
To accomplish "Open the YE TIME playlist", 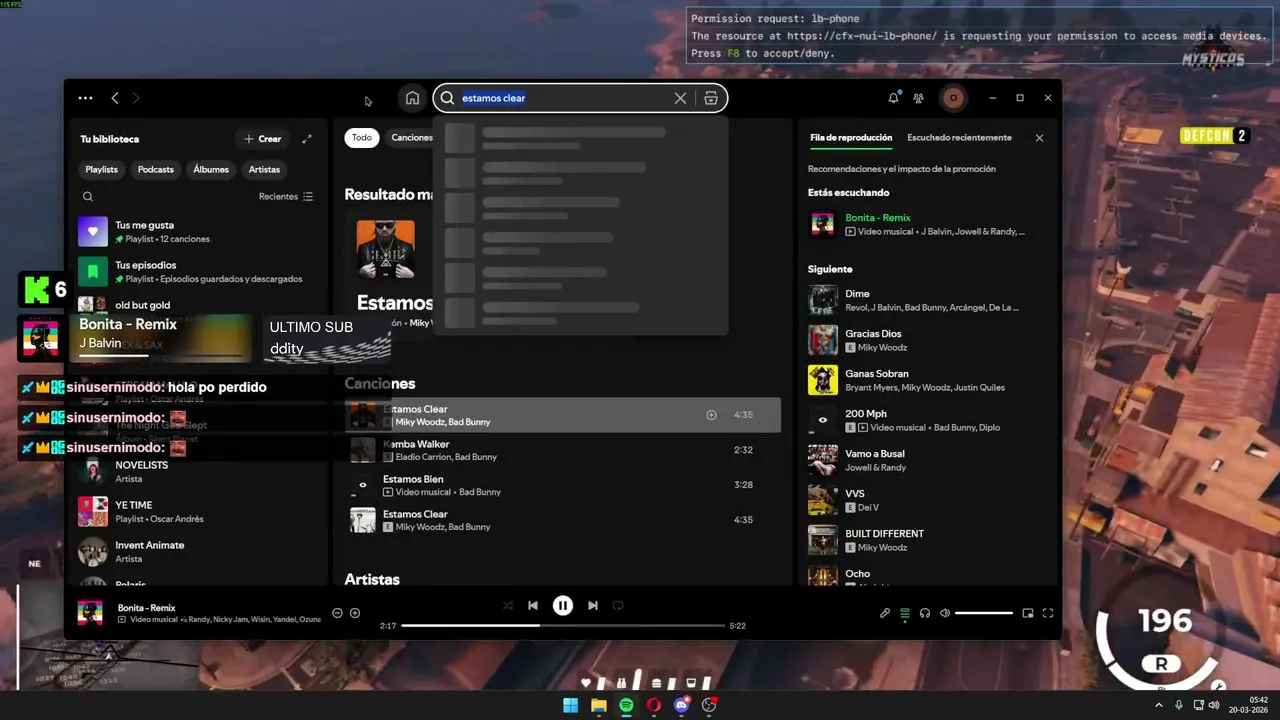I will coord(196,512).
